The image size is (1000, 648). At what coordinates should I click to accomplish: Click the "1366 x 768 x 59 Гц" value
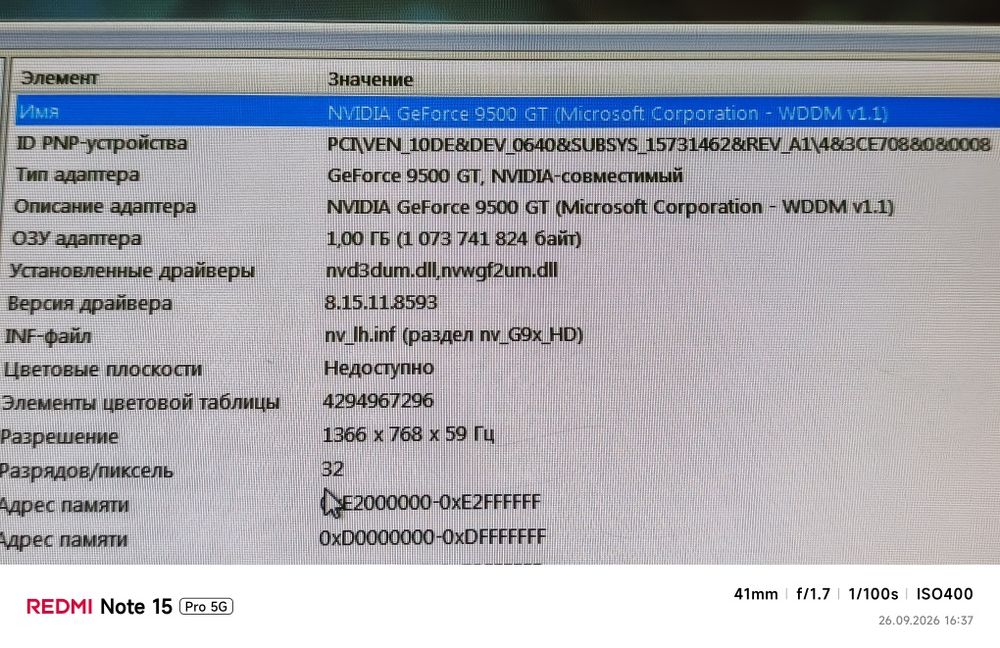[408, 435]
